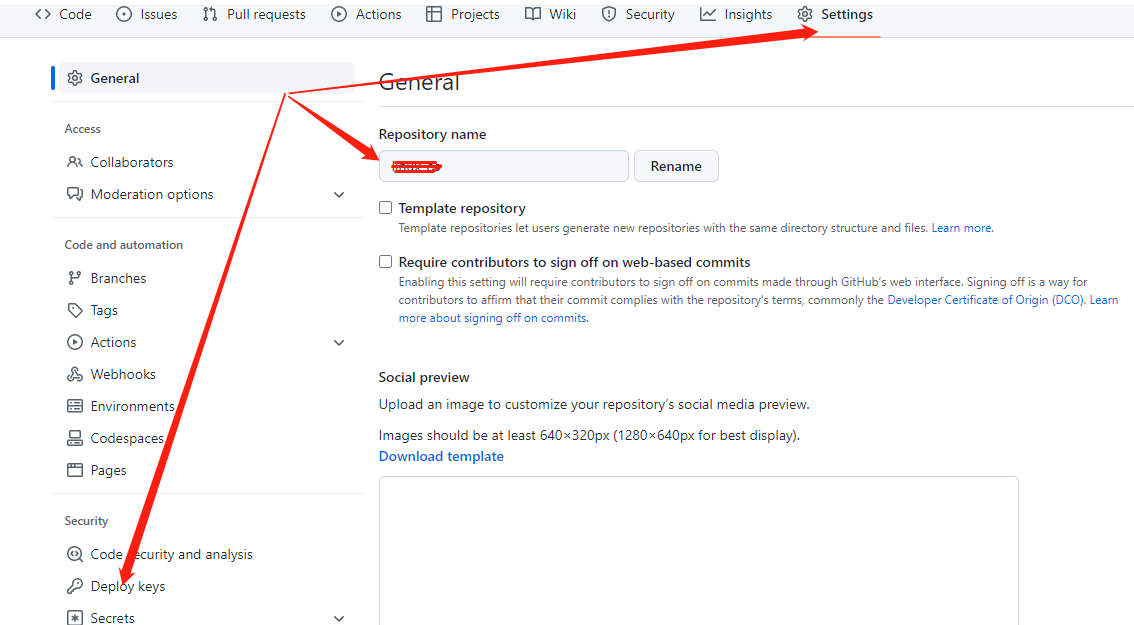1134x625 pixels.
Task: Click the Deploy keys key icon
Action: 75,586
